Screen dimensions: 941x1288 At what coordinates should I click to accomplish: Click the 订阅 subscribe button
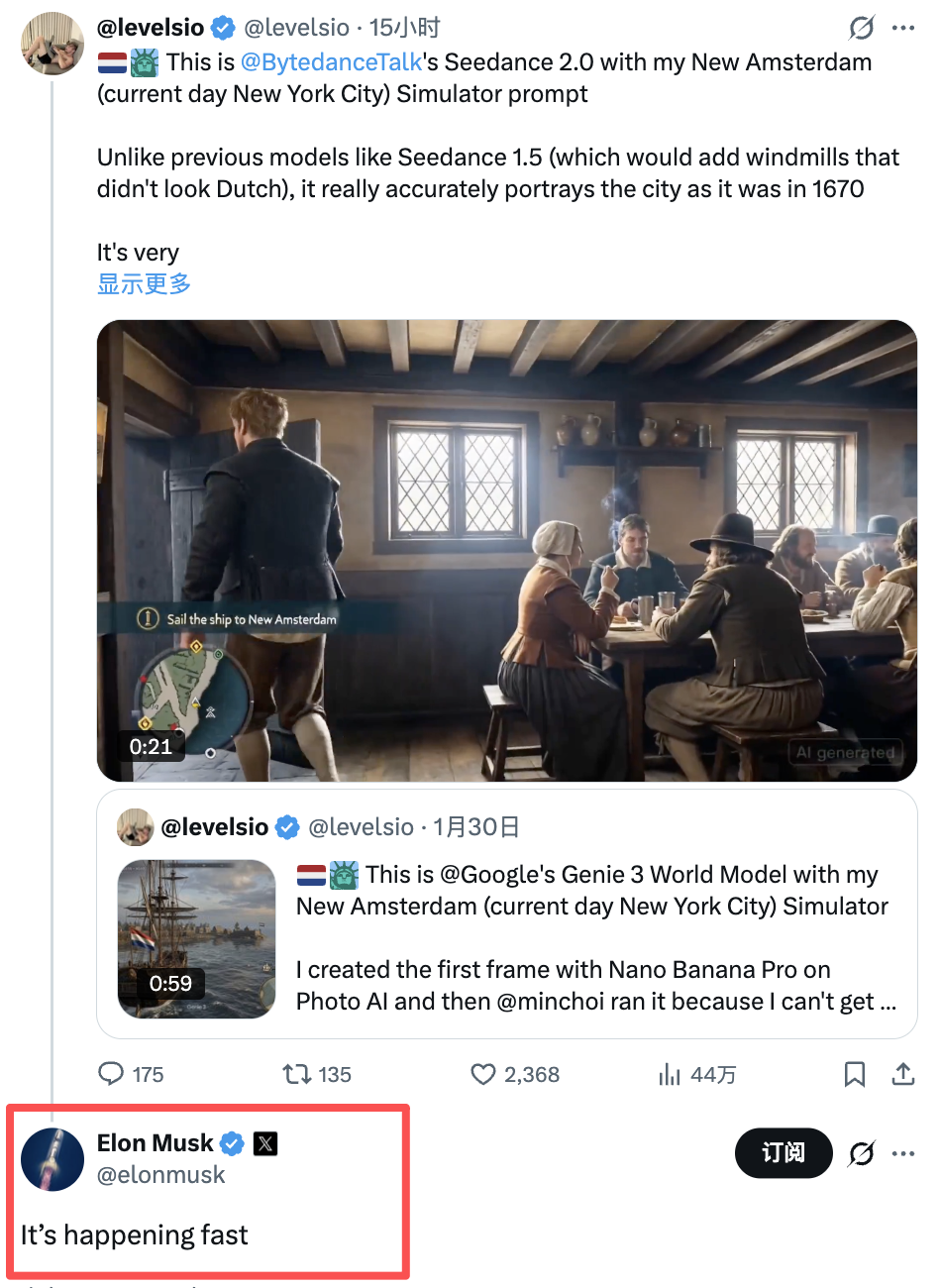pyautogui.click(x=783, y=1153)
